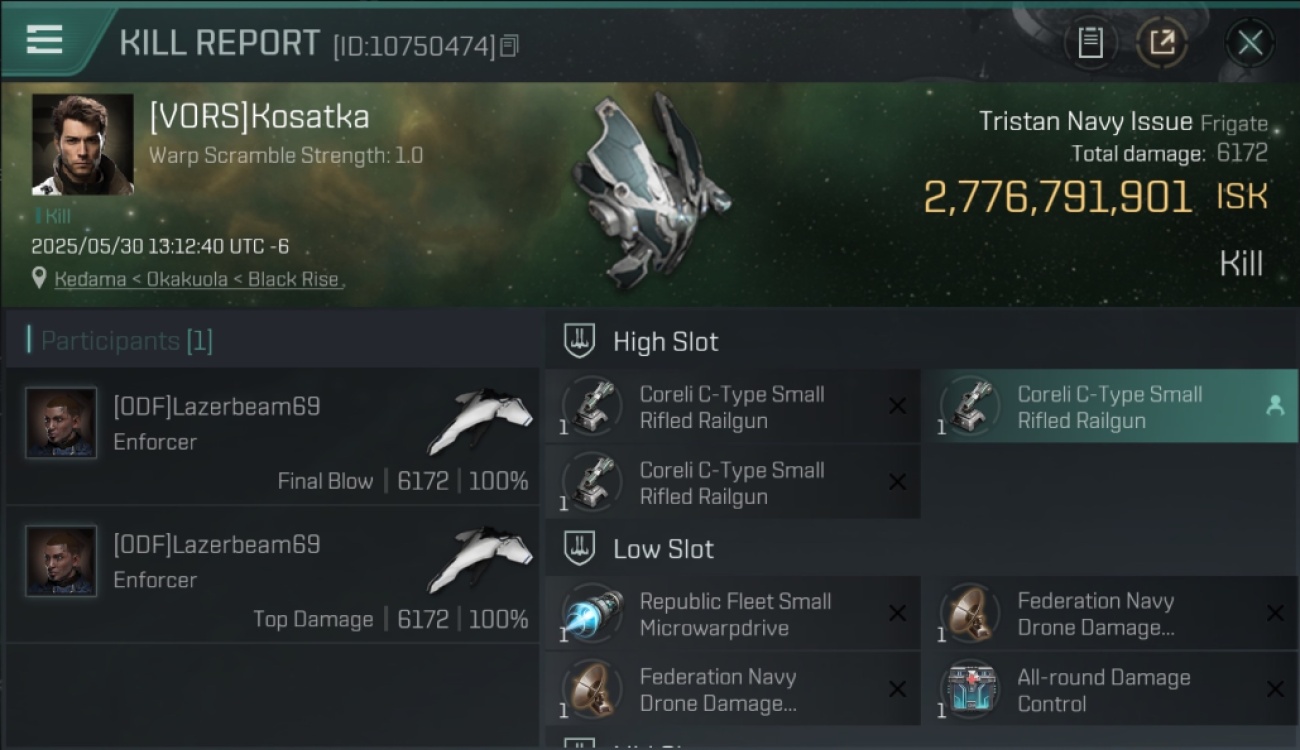Select All-round Damage Control module
Screen dimensions: 1300x750
pos(1110,690)
